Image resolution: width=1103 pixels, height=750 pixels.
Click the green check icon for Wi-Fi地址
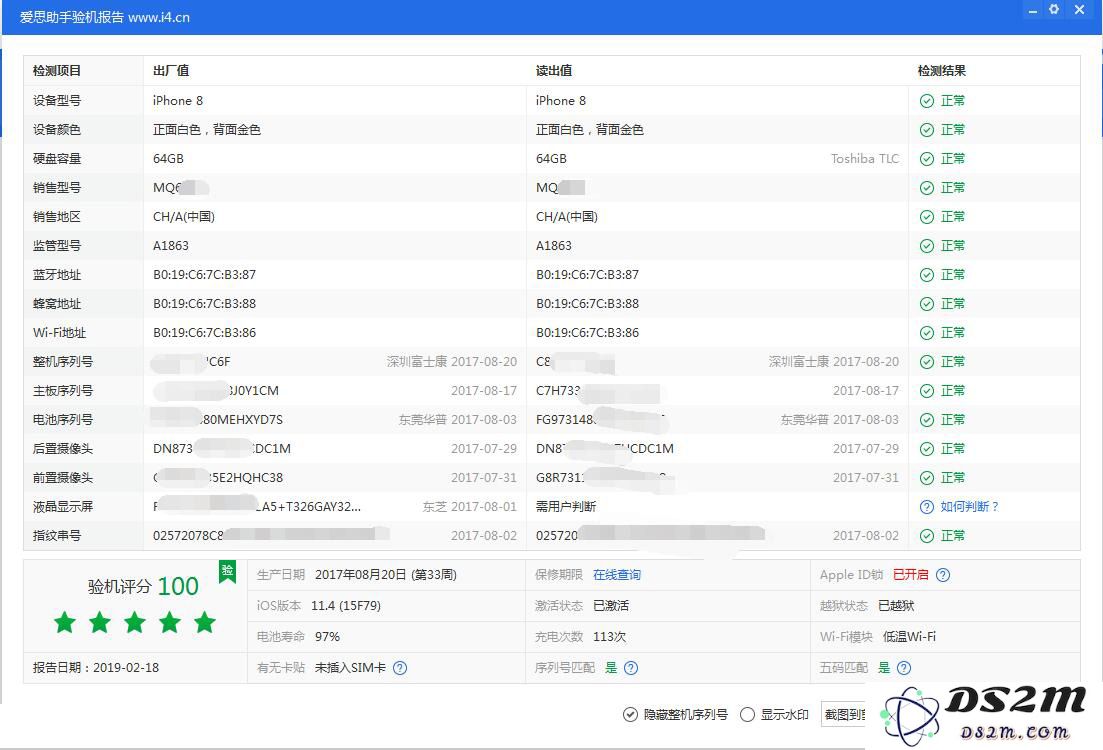[x=926, y=333]
